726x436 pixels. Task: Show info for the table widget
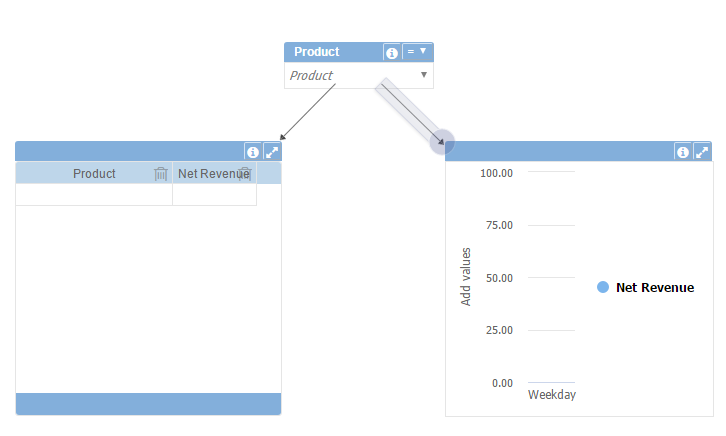[253, 152]
